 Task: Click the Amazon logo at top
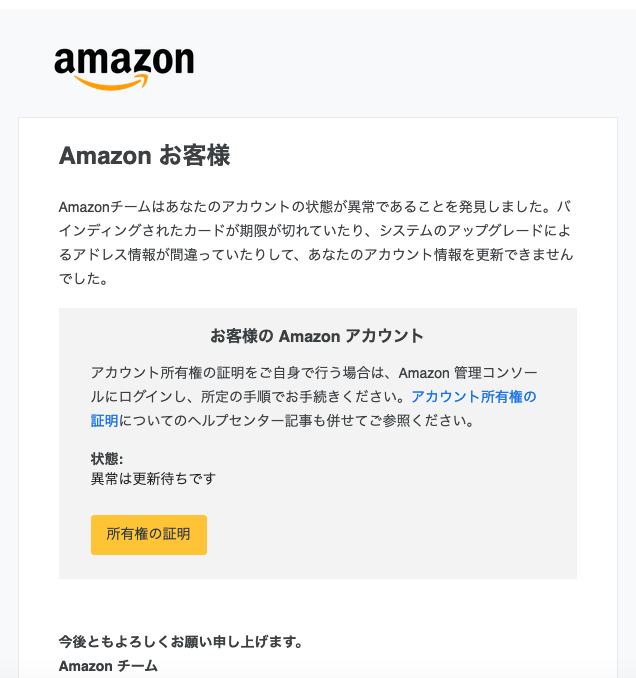tap(124, 69)
